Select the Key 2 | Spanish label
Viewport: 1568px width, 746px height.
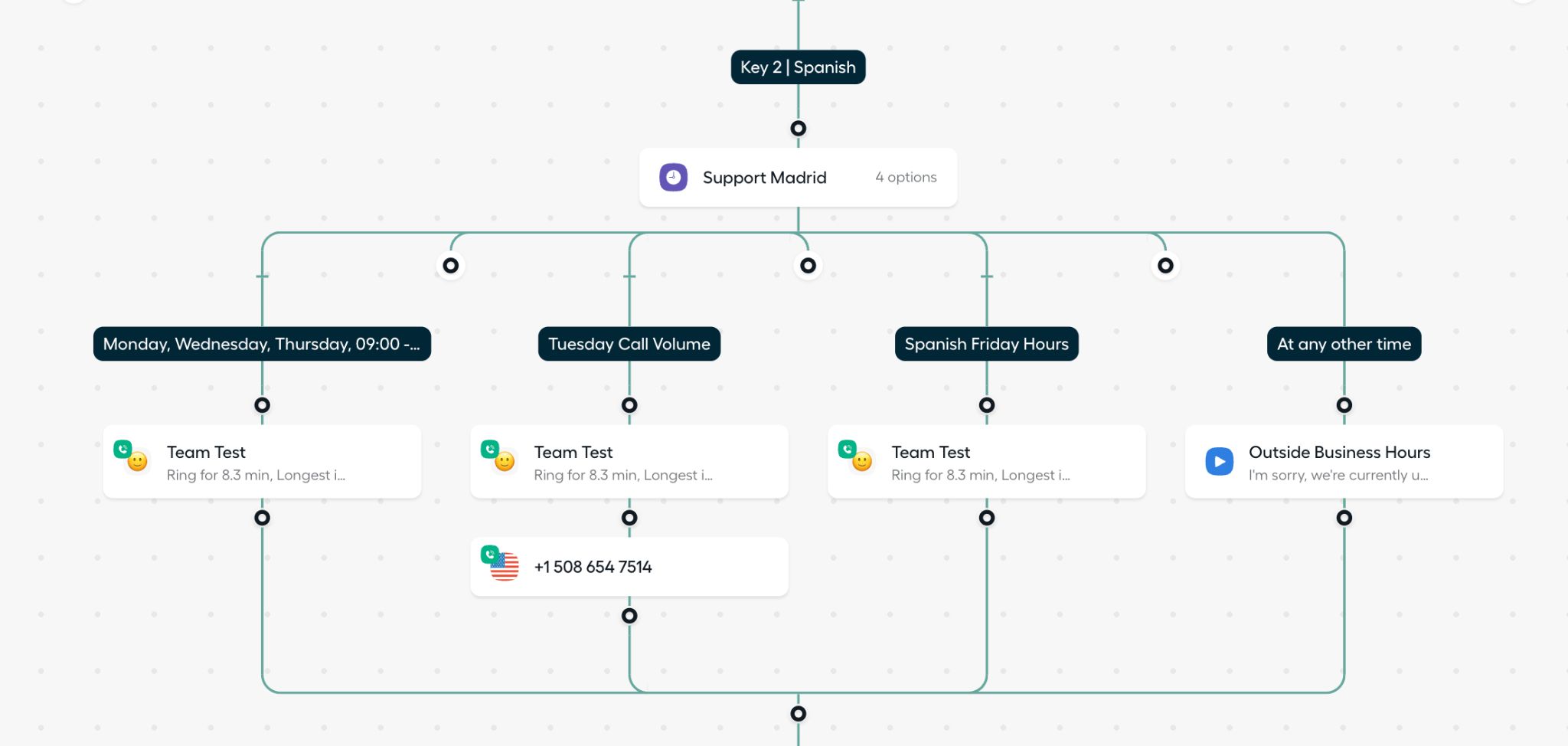click(798, 67)
